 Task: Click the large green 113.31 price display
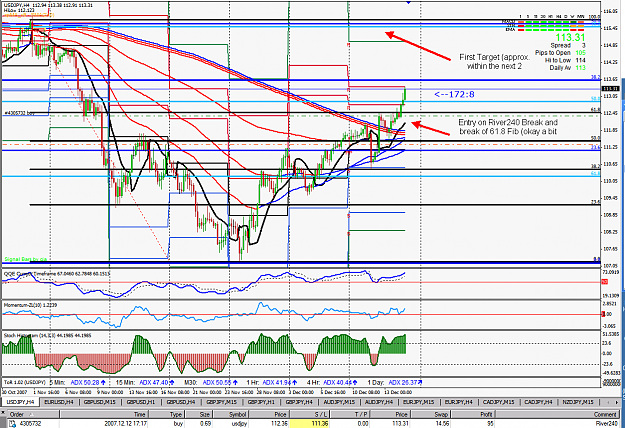pyautogui.click(x=570, y=37)
